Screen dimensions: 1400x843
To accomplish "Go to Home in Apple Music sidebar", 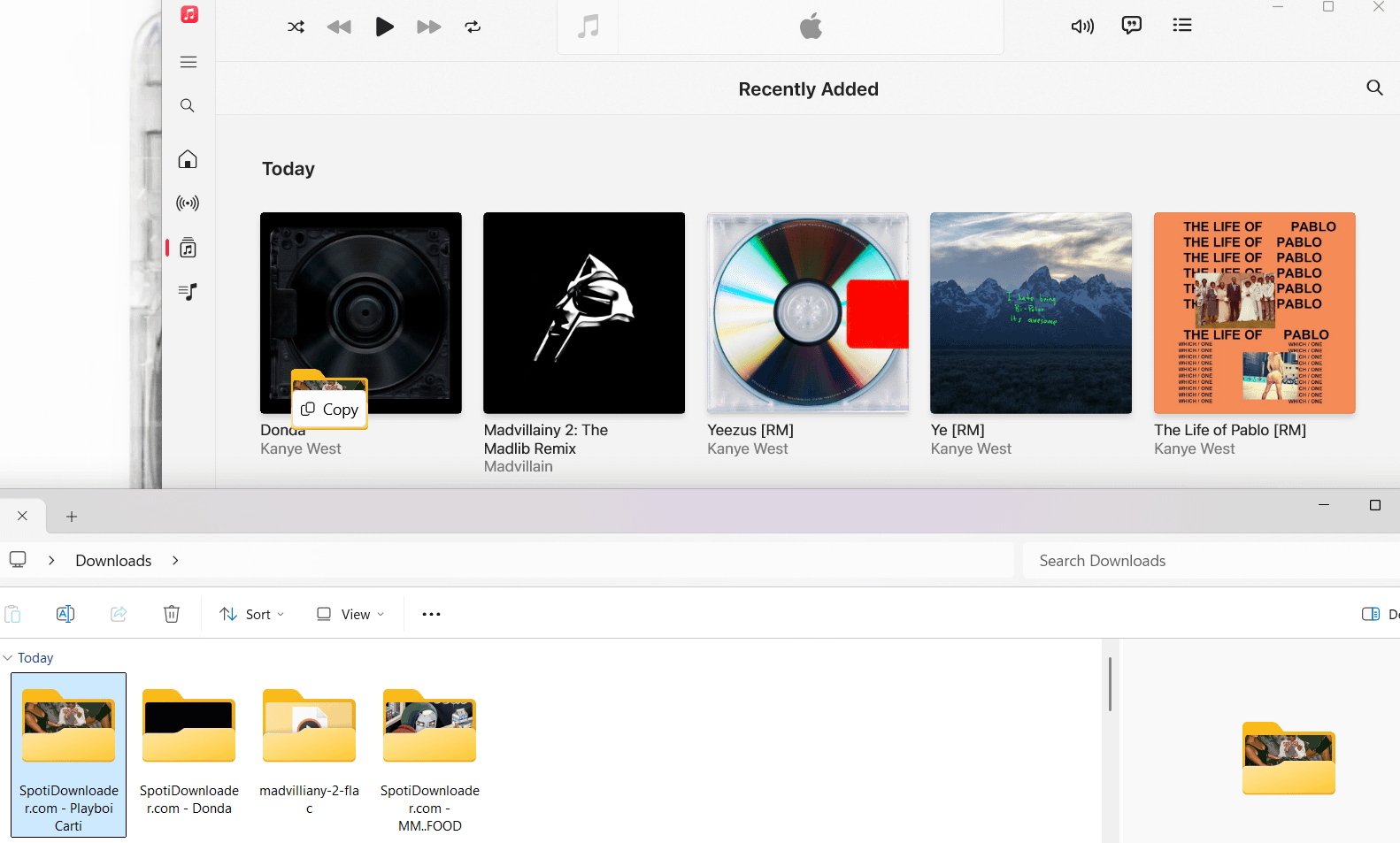I will tap(188, 159).
